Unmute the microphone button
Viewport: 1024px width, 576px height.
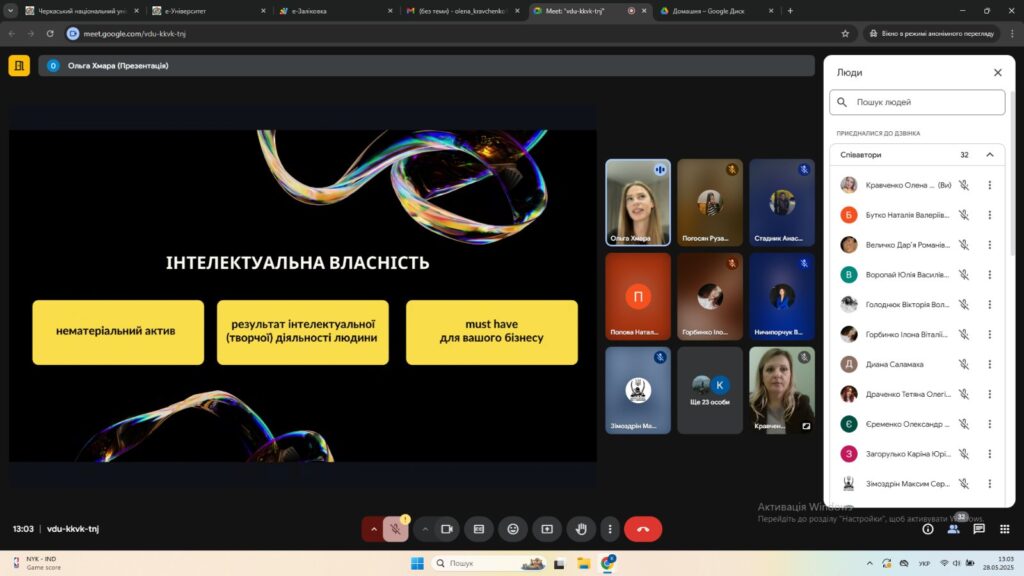[x=396, y=529]
